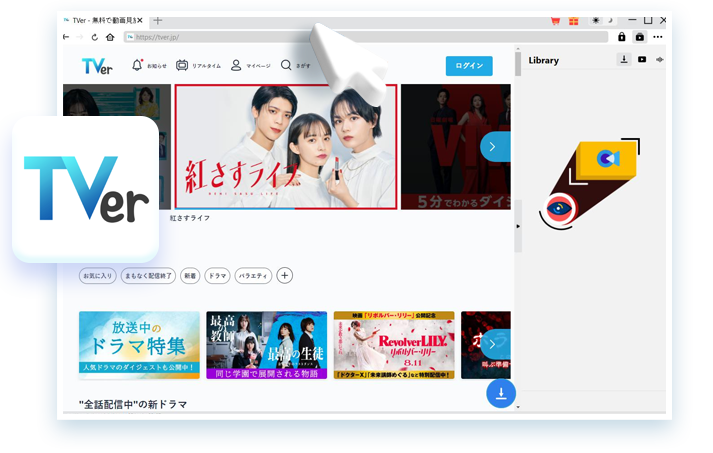Add a category with the plus chip

(x=285, y=275)
